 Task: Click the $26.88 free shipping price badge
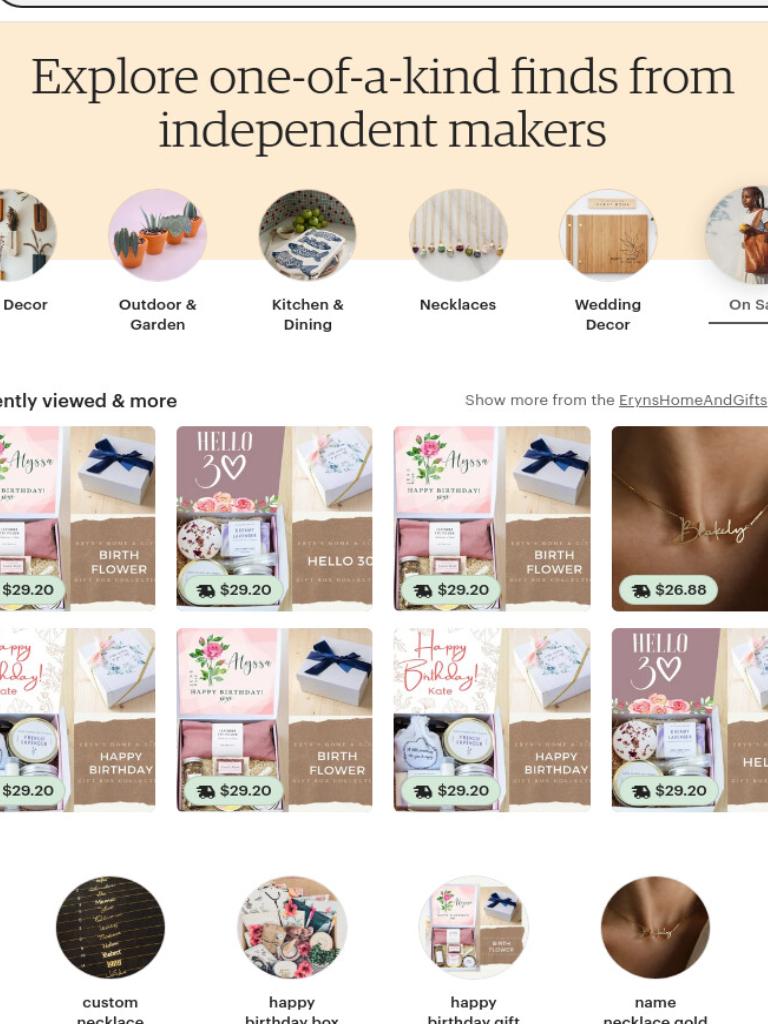pyautogui.click(x=669, y=590)
